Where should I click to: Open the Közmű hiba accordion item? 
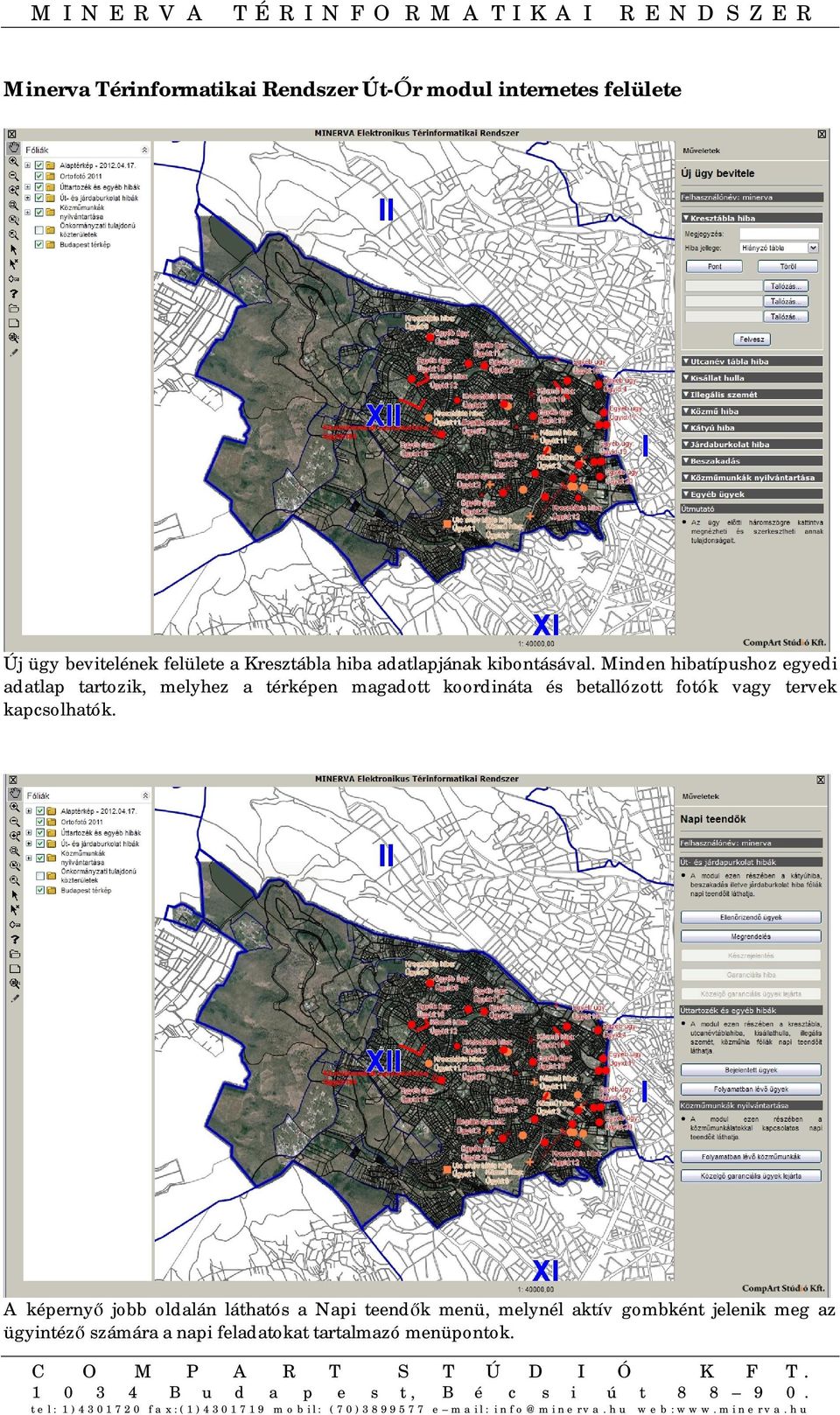tap(752, 411)
